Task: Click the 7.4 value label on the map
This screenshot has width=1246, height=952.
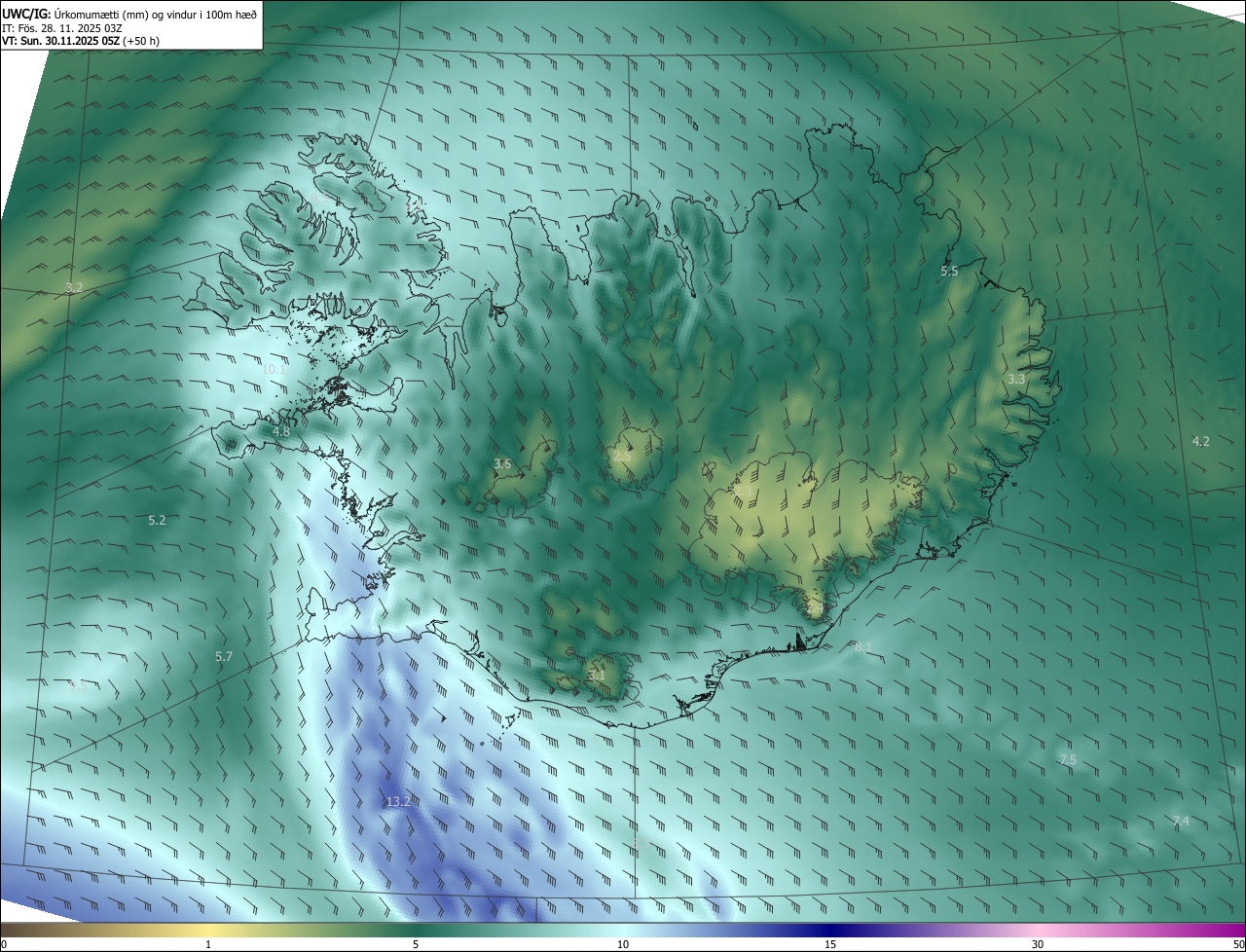Action: click(1181, 822)
